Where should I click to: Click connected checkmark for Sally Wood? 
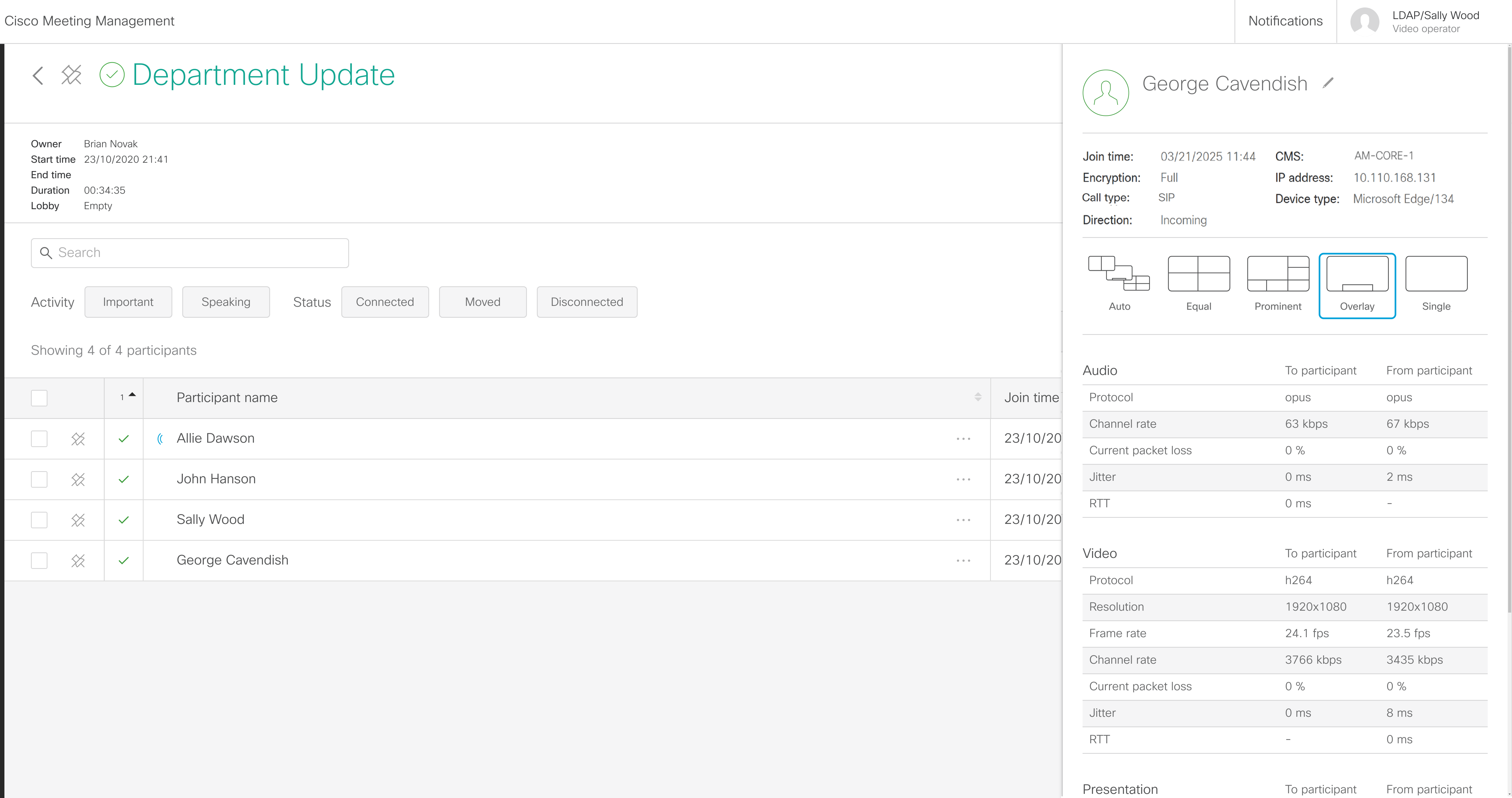123,520
